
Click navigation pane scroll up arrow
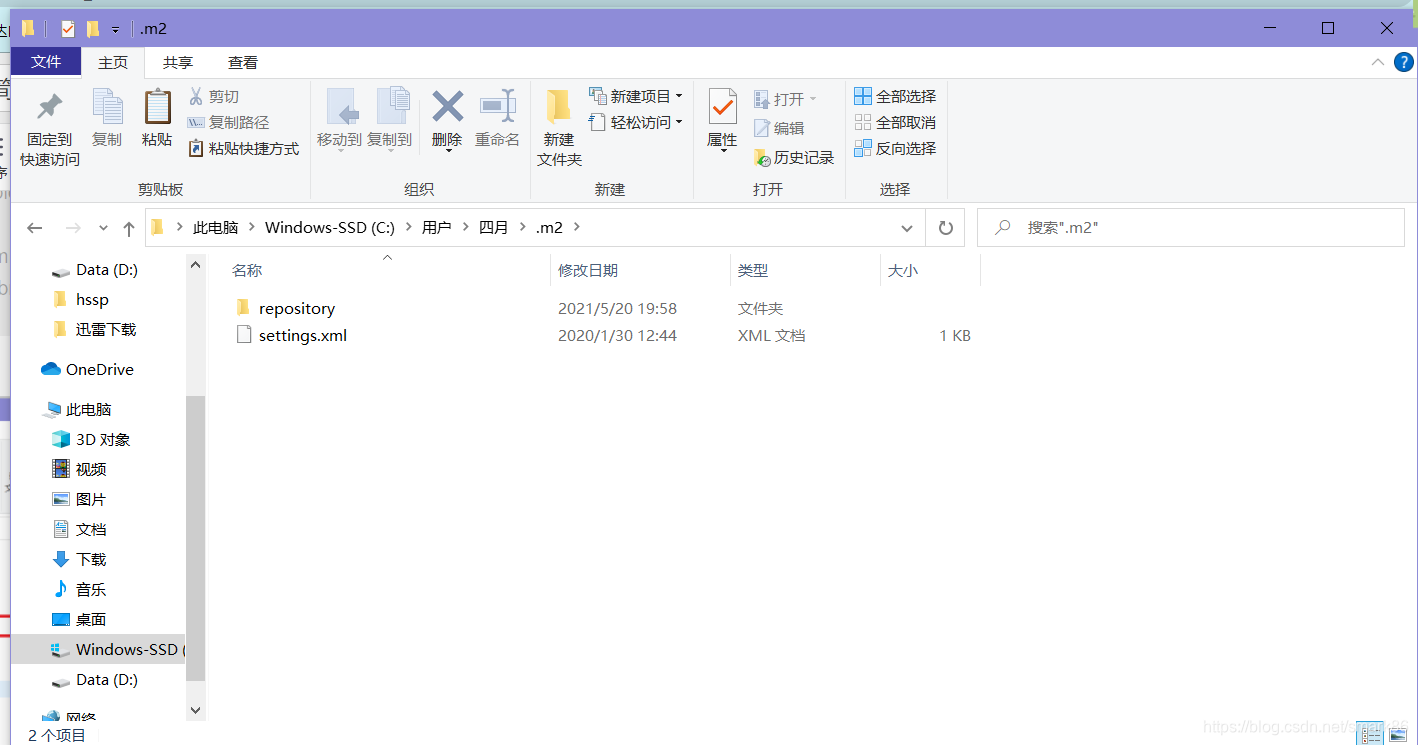click(196, 264)
